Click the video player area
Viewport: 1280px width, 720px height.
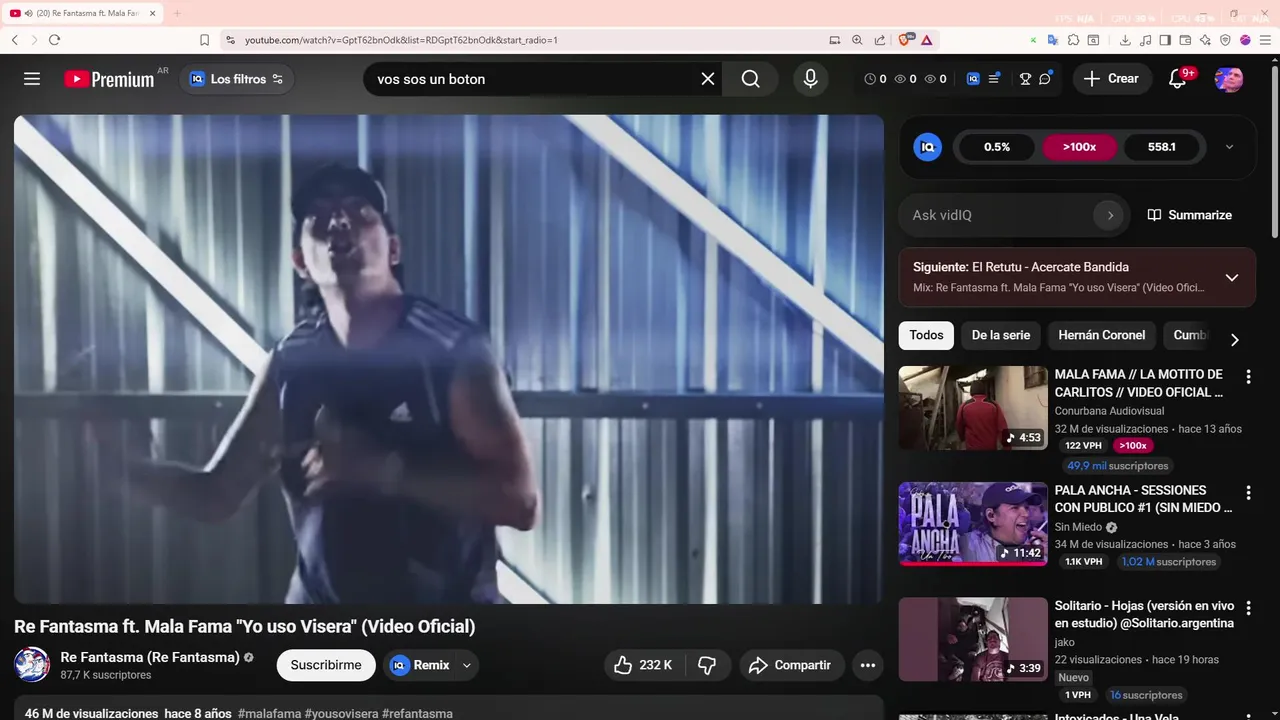(449, 359)
